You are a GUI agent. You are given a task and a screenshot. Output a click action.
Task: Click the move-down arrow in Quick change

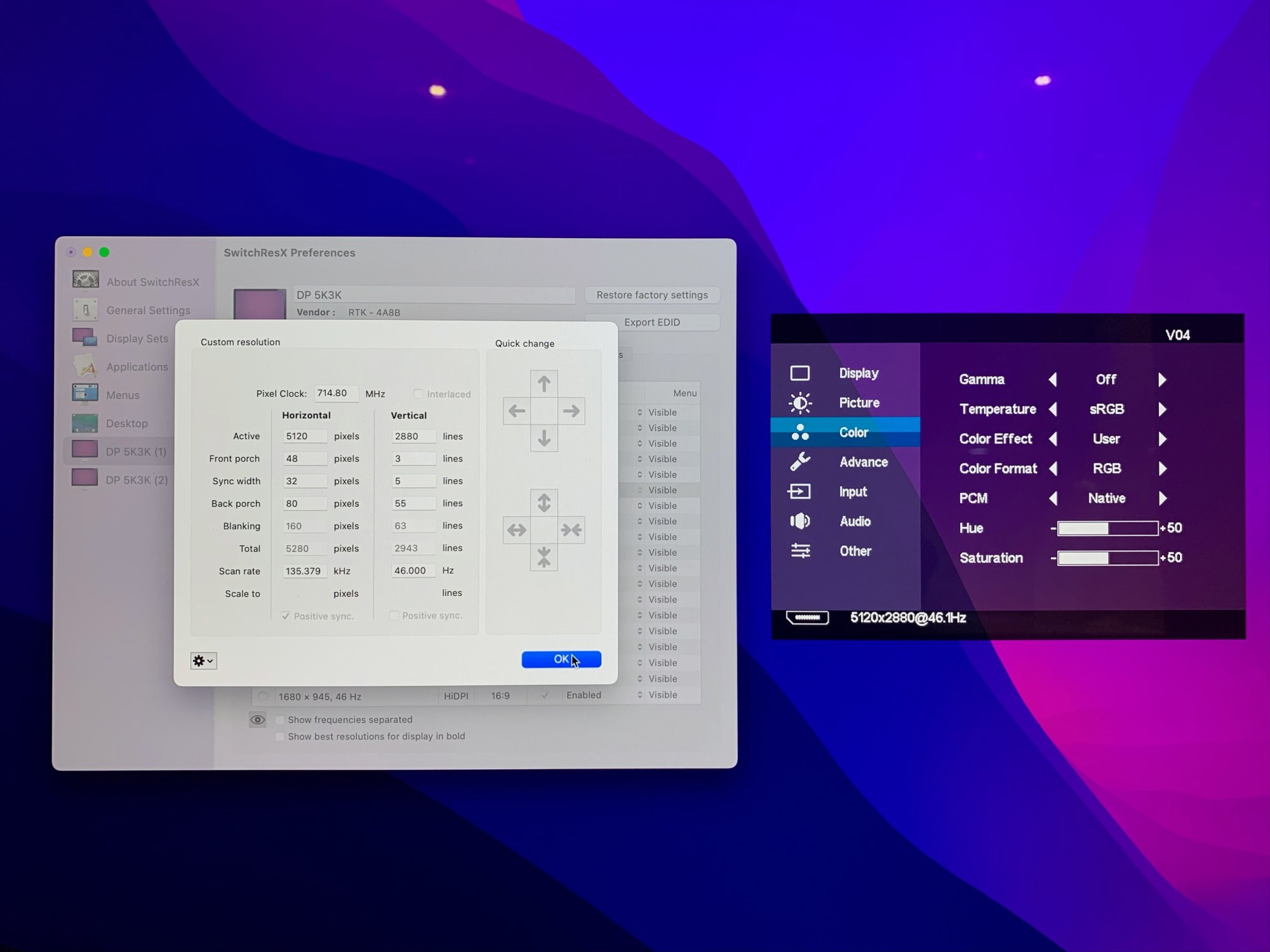pyautogui.click(x=544, y=439)
